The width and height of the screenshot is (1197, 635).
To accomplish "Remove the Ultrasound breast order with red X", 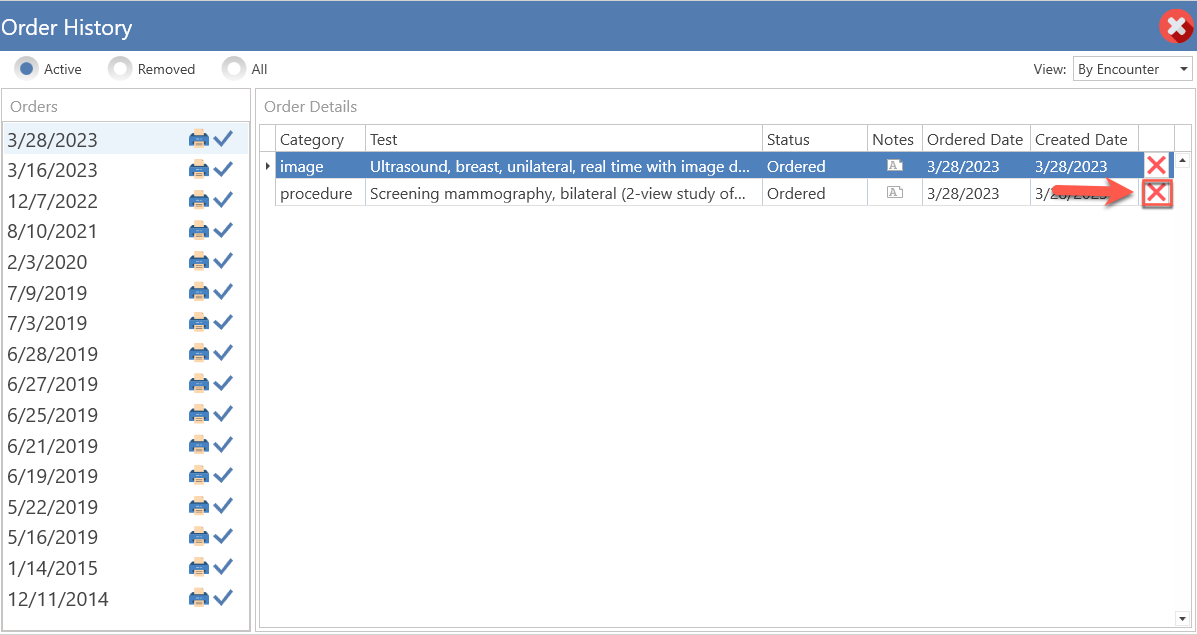I will pos(1156,166).
